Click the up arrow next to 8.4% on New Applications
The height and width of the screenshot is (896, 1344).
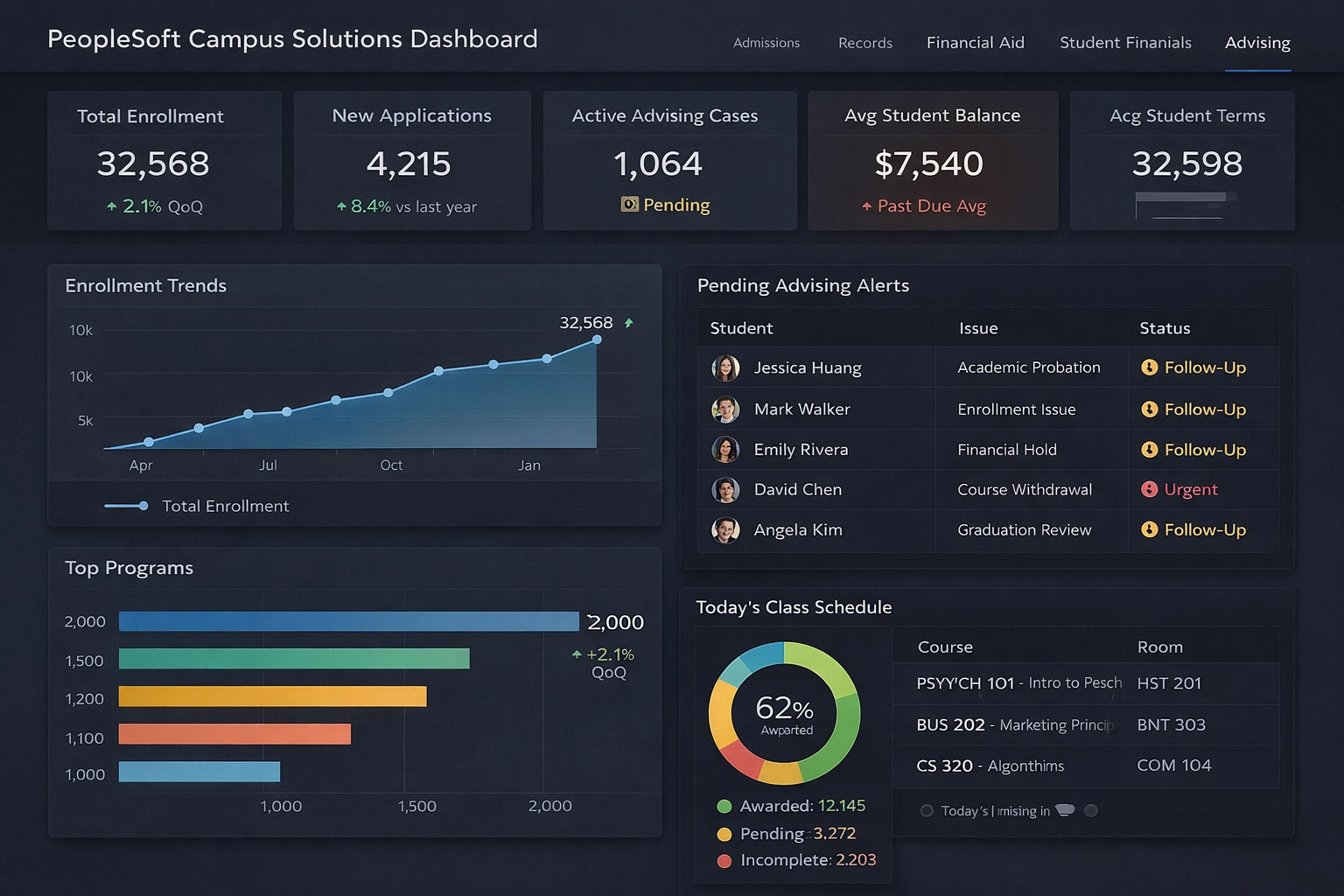point(341,206)
